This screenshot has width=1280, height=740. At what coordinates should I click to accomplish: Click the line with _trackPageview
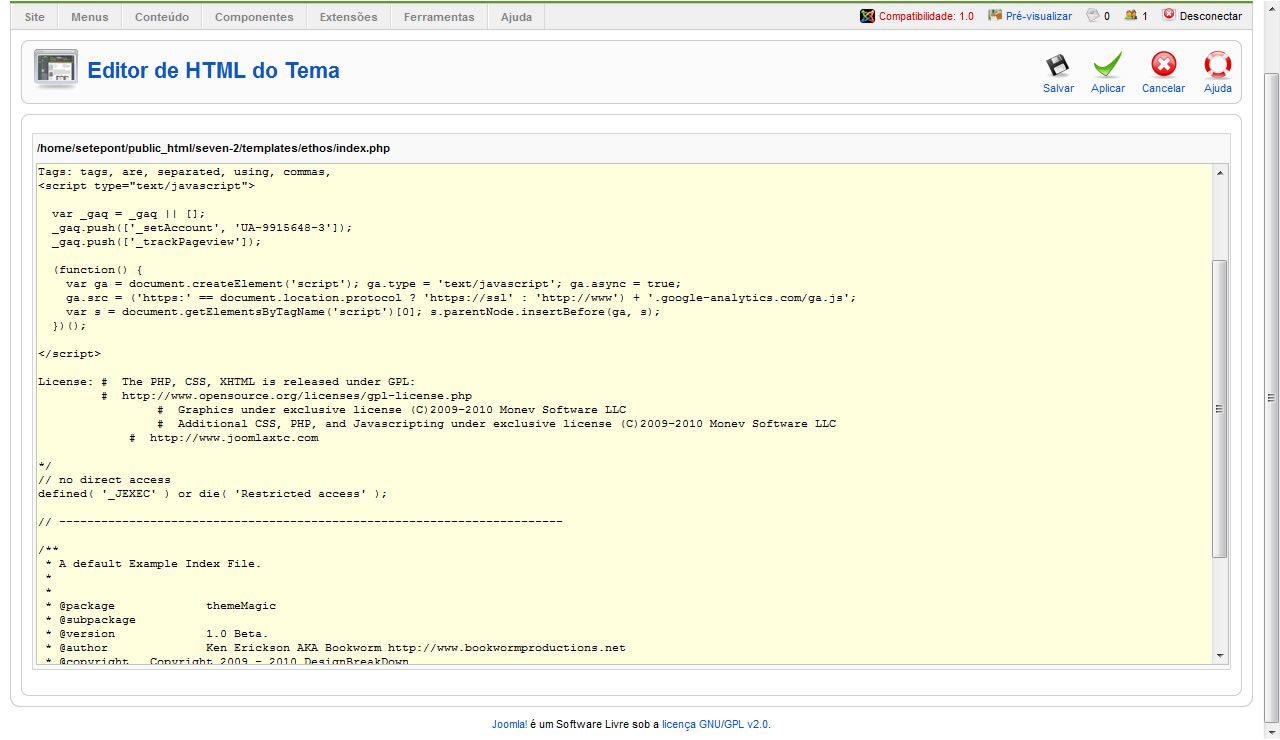156,241
